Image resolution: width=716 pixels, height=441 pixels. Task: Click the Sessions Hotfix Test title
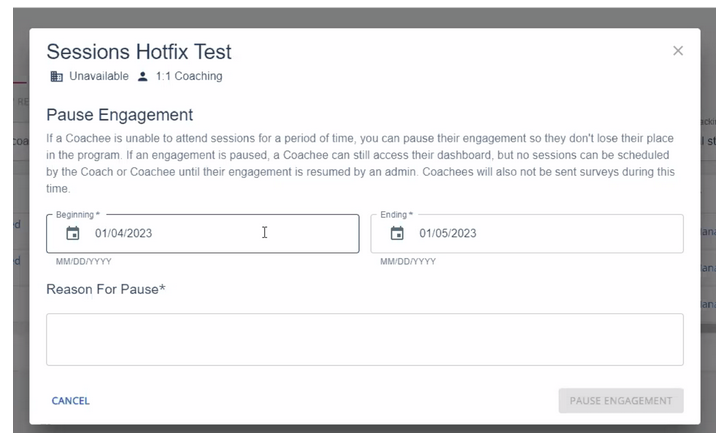(139, 52)
